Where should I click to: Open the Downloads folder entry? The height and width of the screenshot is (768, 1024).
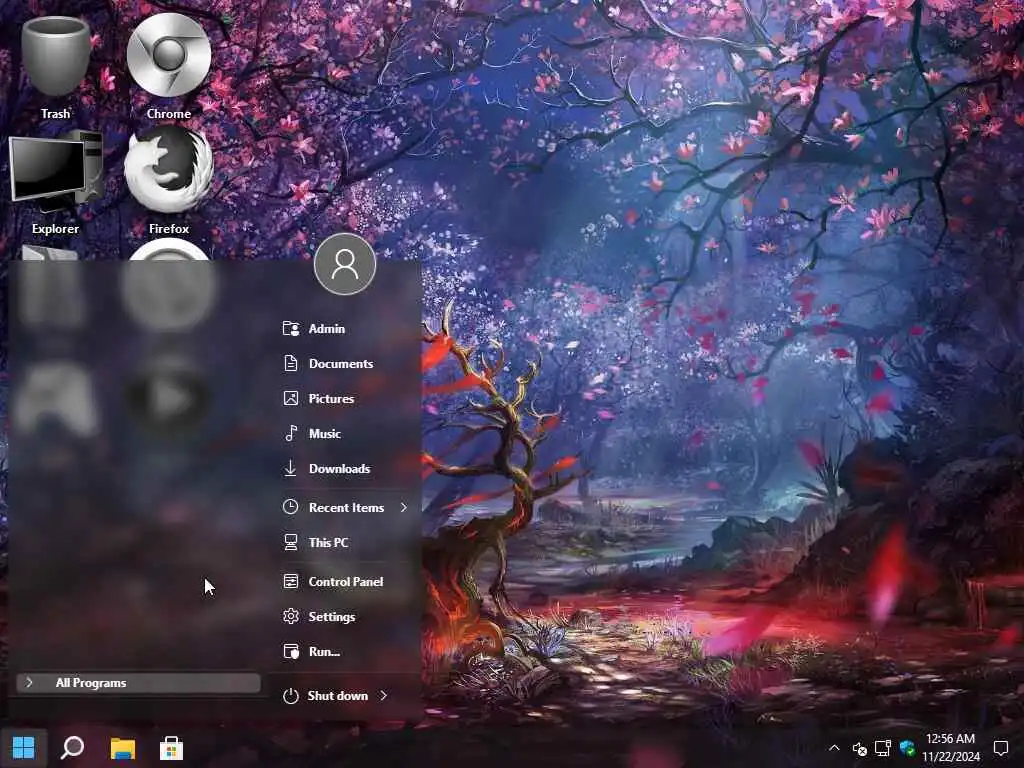(345, 469)
